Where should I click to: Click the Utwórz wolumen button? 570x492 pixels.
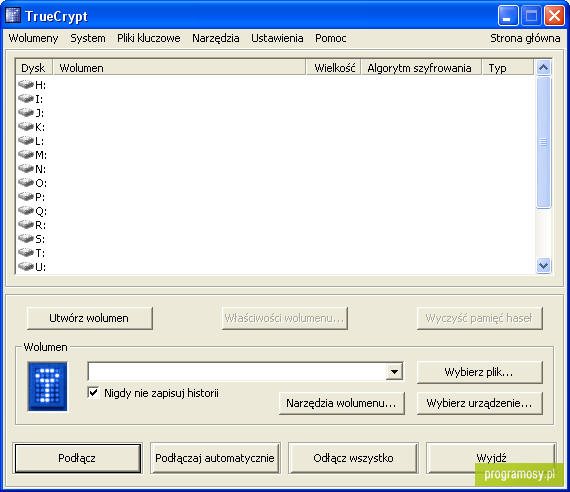90,318
